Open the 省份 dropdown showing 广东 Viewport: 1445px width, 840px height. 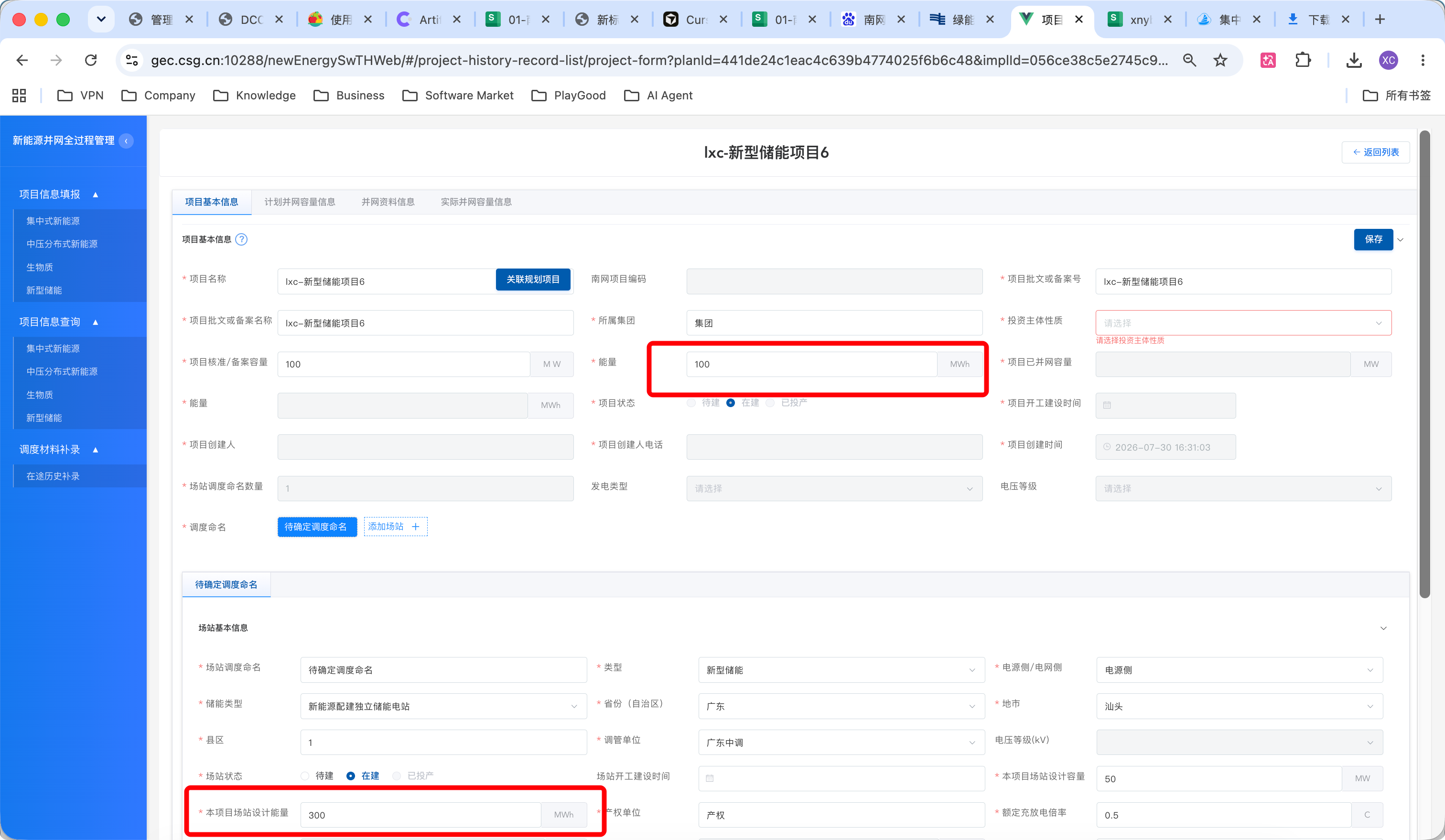[x=841, y=706]
